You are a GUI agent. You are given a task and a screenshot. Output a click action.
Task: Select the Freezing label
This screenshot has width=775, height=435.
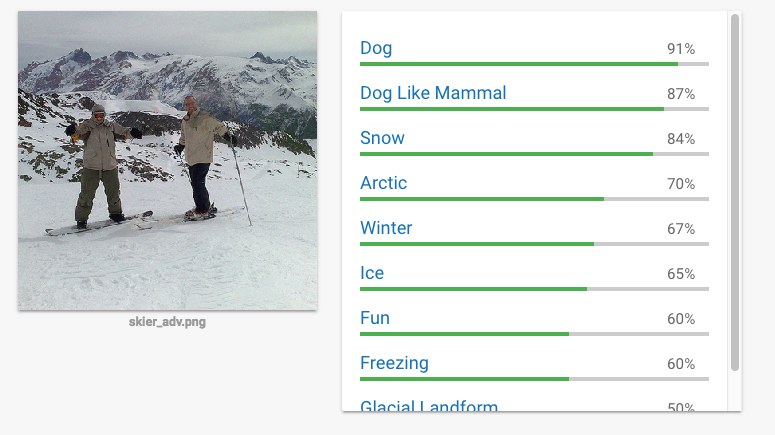pos(394,363)
